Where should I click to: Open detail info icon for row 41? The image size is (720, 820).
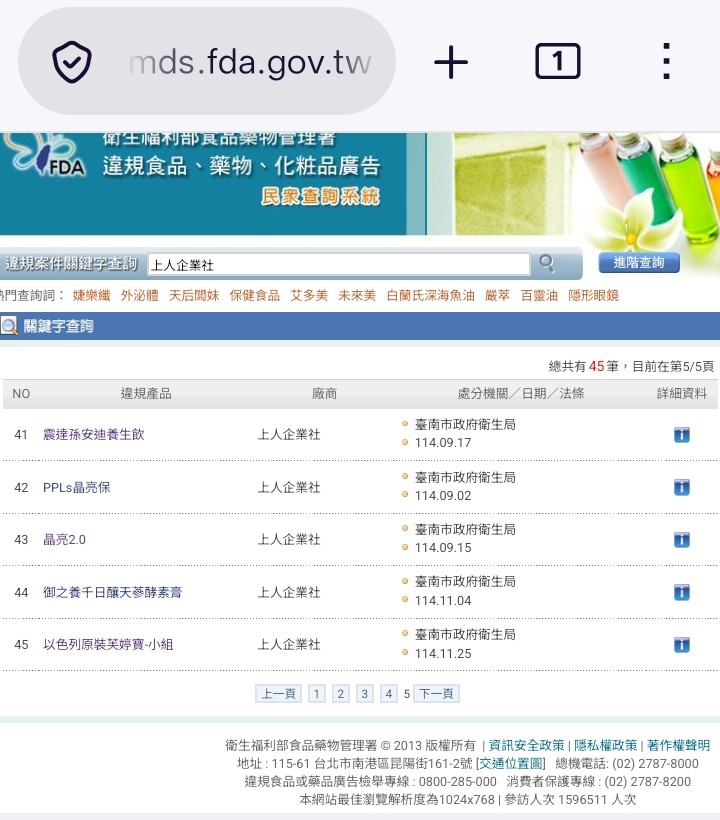pyautogui.click(x=681, y=435)
